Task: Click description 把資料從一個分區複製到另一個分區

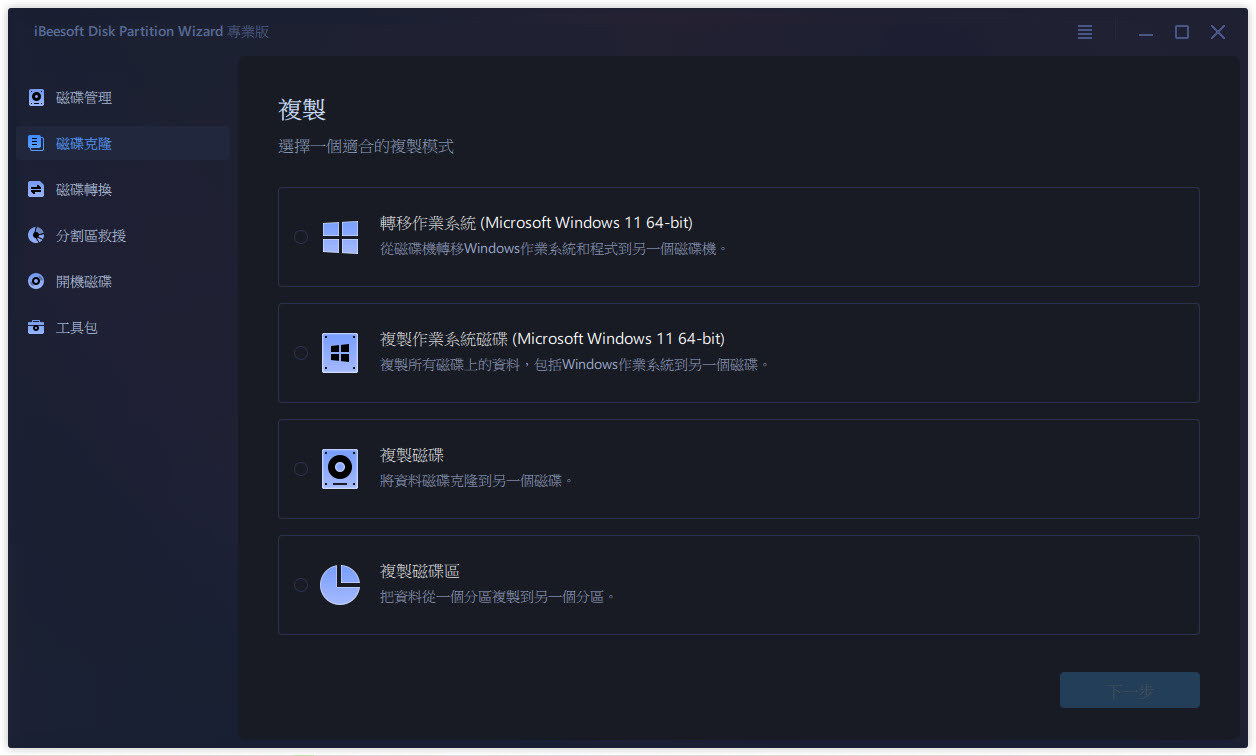Action: (497, 597)
